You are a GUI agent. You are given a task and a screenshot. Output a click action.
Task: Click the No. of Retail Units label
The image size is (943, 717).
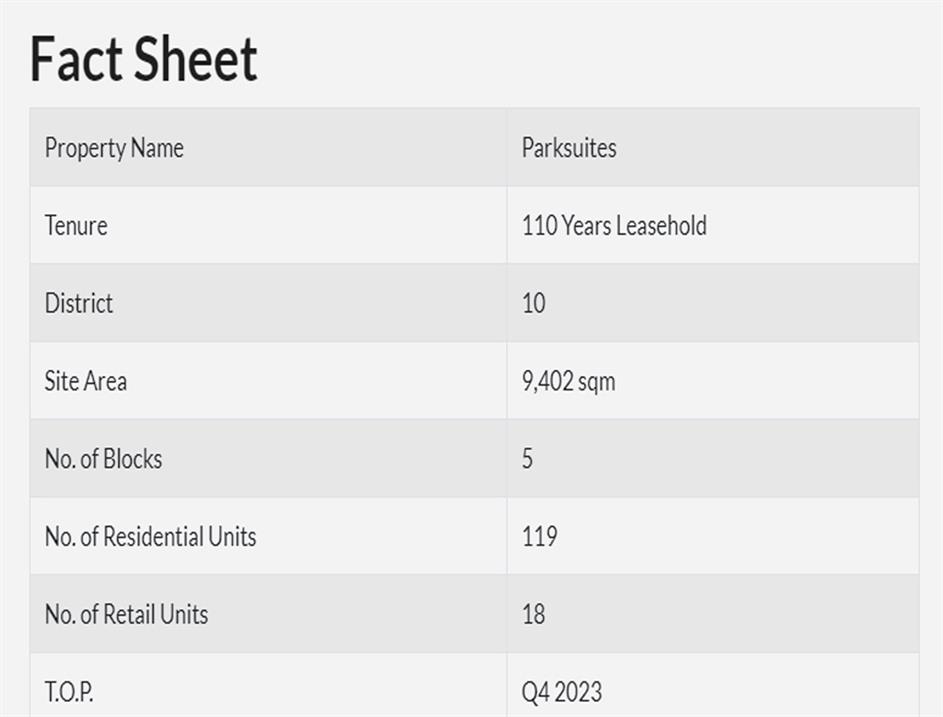(x=126, y=614)
